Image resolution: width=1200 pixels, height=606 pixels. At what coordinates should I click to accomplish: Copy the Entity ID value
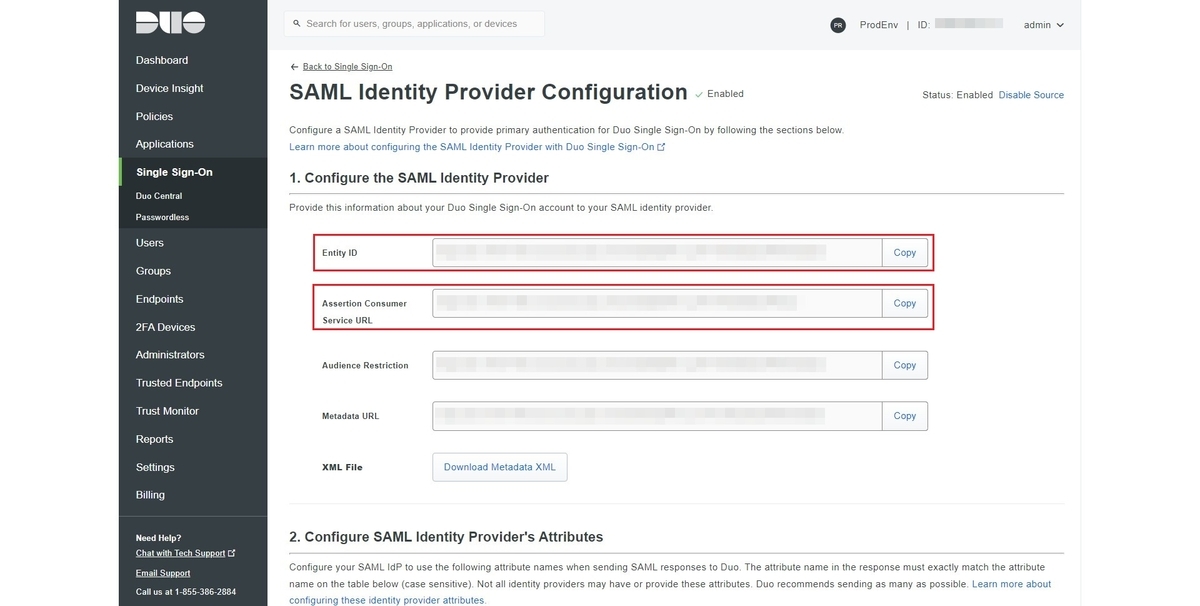905,253
